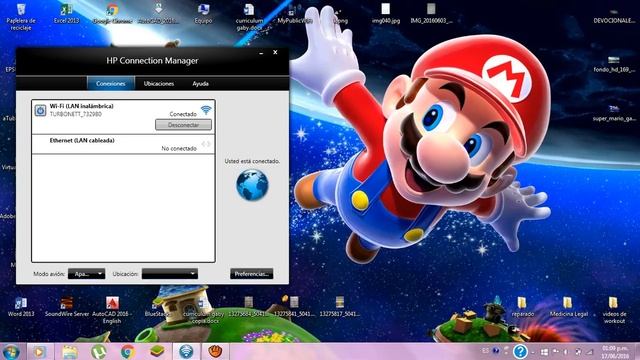Close the HP Connection Manager window
Viewport: 640px width, 360px height.
point(276,52)
